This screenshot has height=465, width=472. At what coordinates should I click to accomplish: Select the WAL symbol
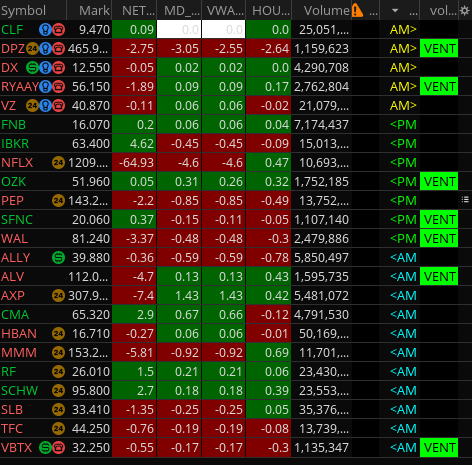[14, 239]
